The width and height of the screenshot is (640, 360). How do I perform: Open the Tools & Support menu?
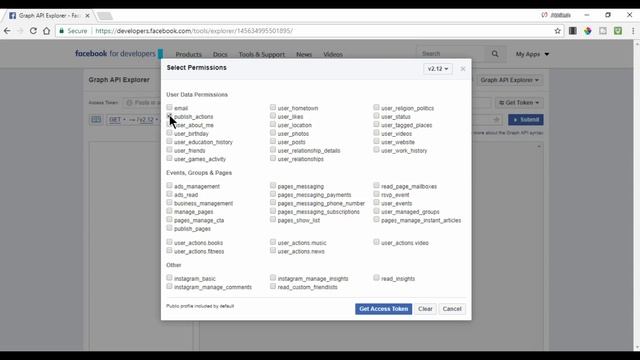262,54
